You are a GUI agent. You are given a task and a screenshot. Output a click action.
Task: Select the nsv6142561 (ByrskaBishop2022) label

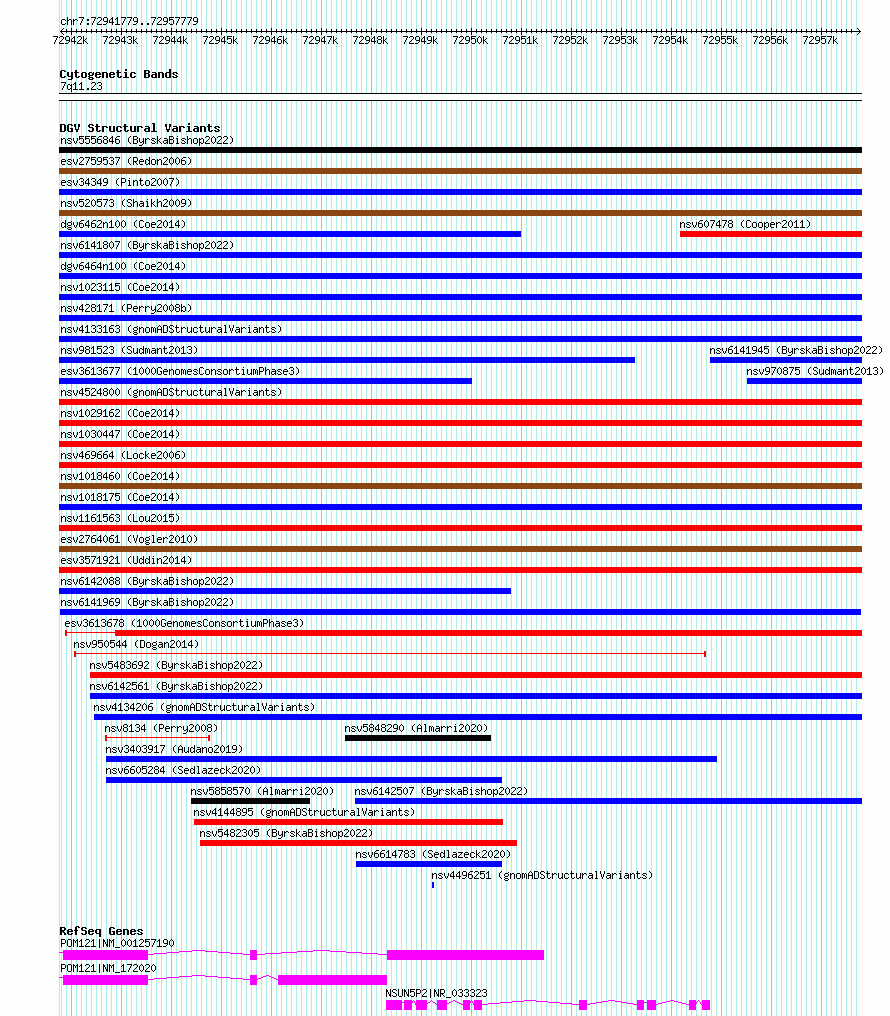[176, 686]
